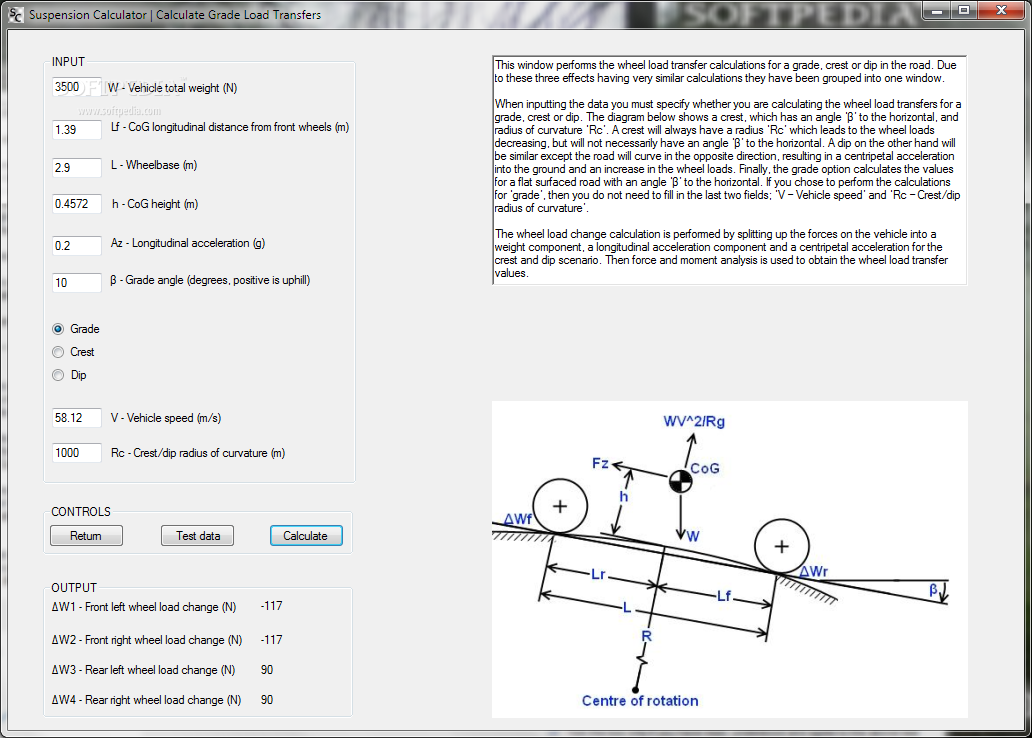The image size is (1032, 738).
Task: Click the Suspension Calculator title bar icon
Action: [x=16, y=14]
